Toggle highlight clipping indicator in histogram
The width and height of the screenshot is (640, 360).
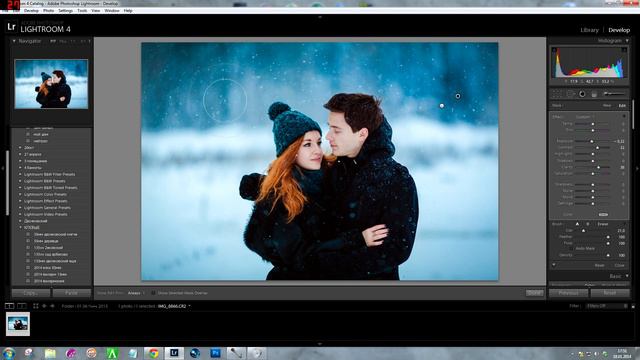point(624,50)
